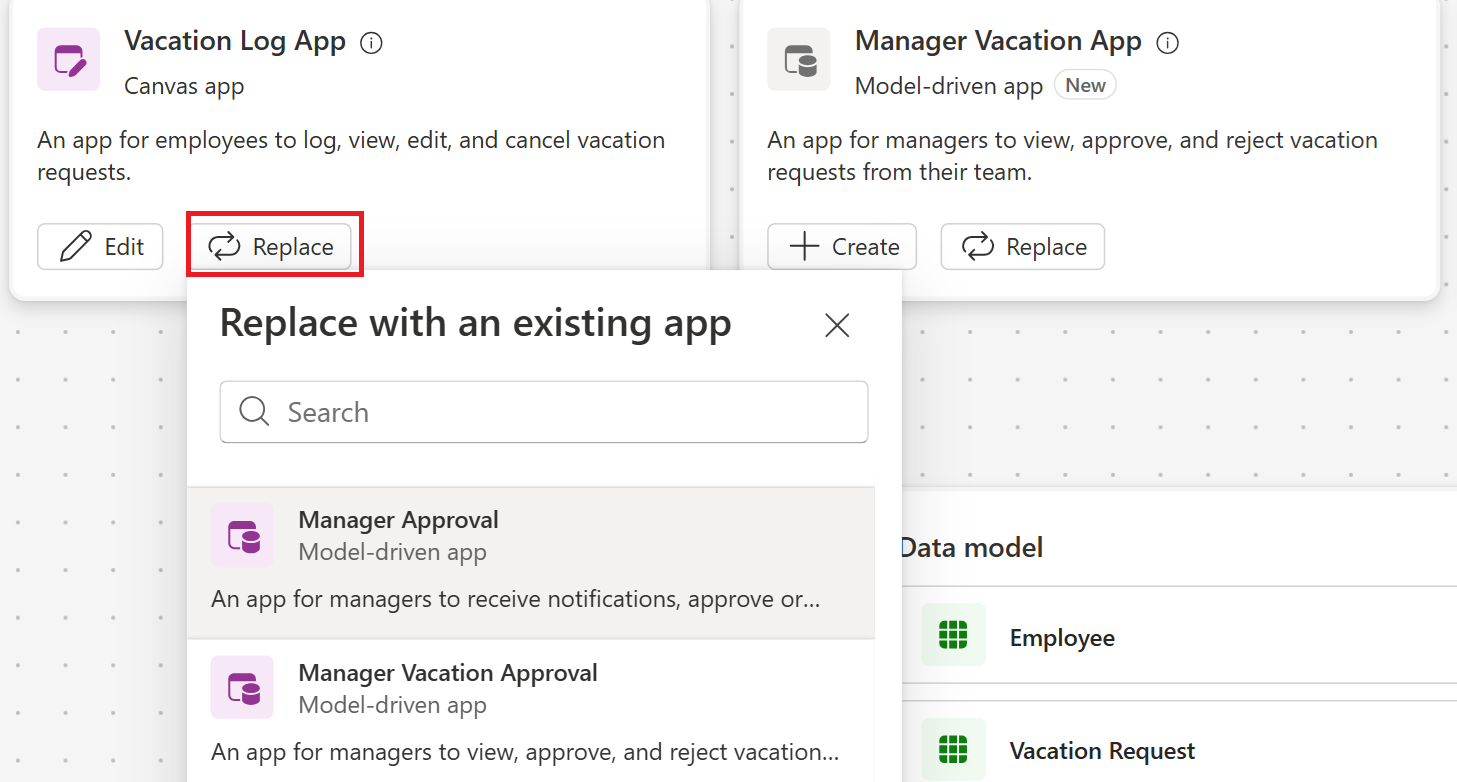This screenshot has height=782, width=1457.
Task: Open the info tooltip for Vacation Log App
Action: tap(371, 42)
